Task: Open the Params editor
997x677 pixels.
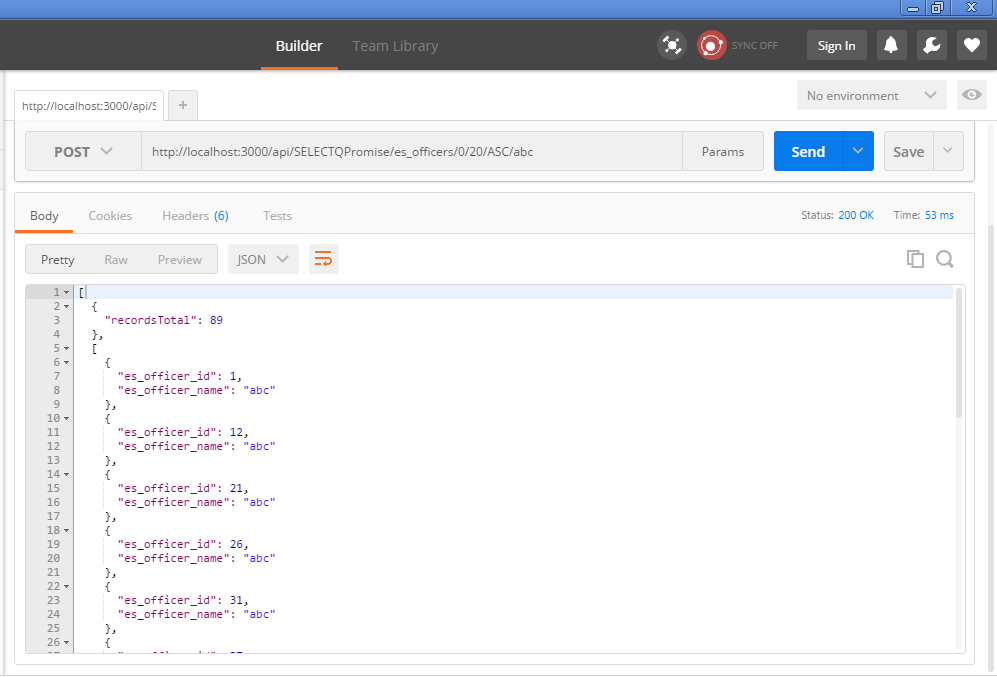Action: pyautogui.click(x=723, y=151)
